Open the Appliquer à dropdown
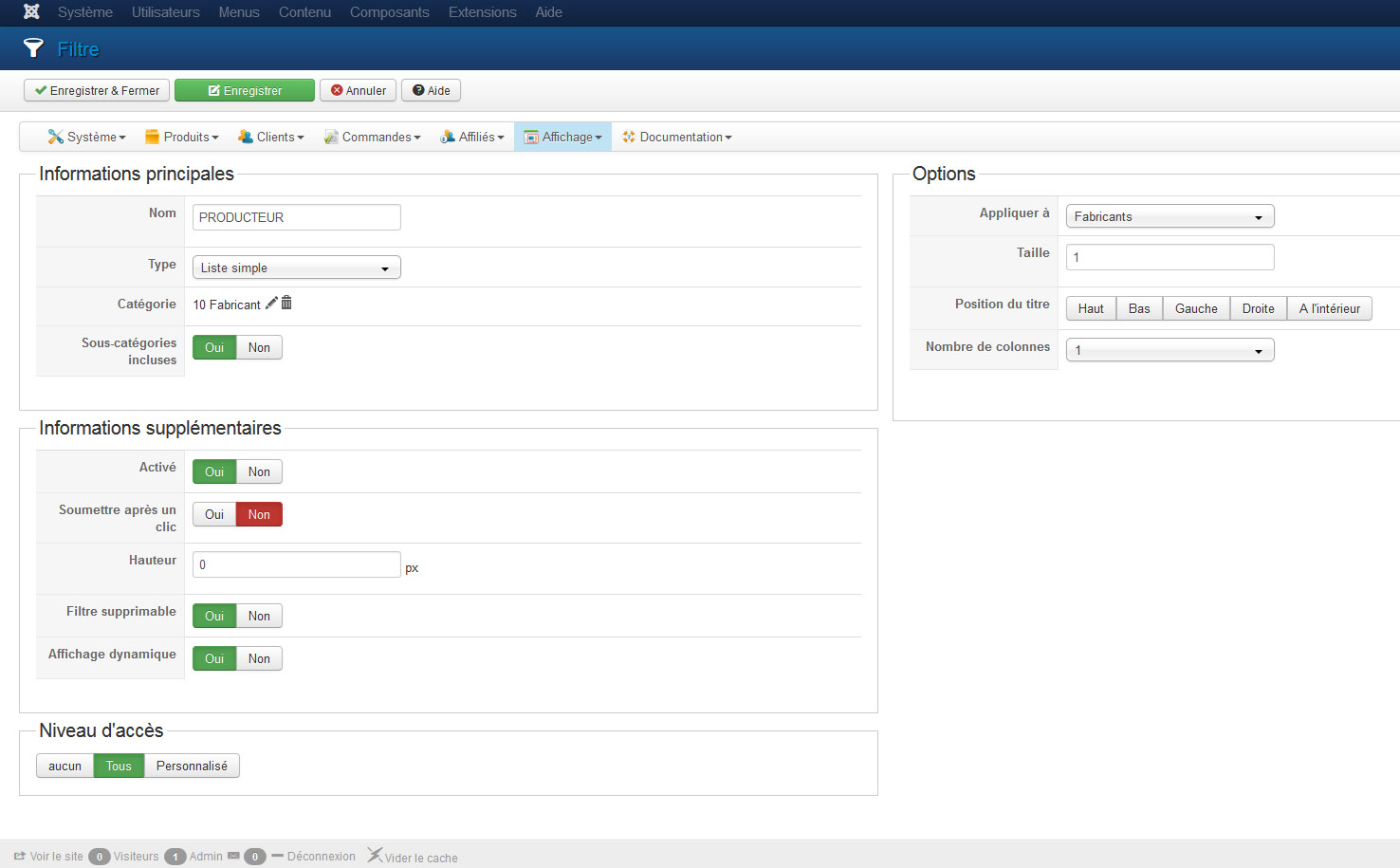 coord(1170,216)
